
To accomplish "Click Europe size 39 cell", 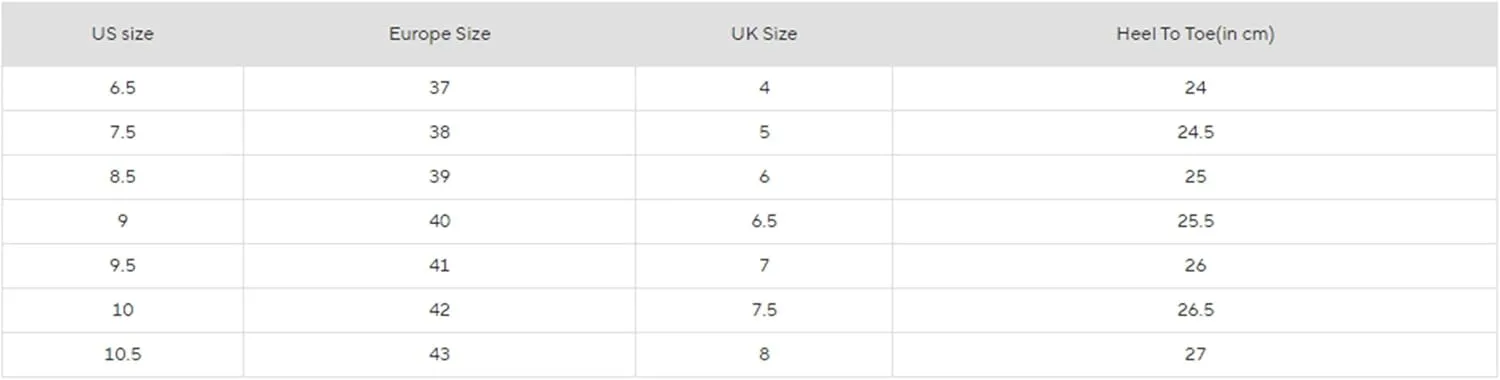I will click(x=439, y=177).
